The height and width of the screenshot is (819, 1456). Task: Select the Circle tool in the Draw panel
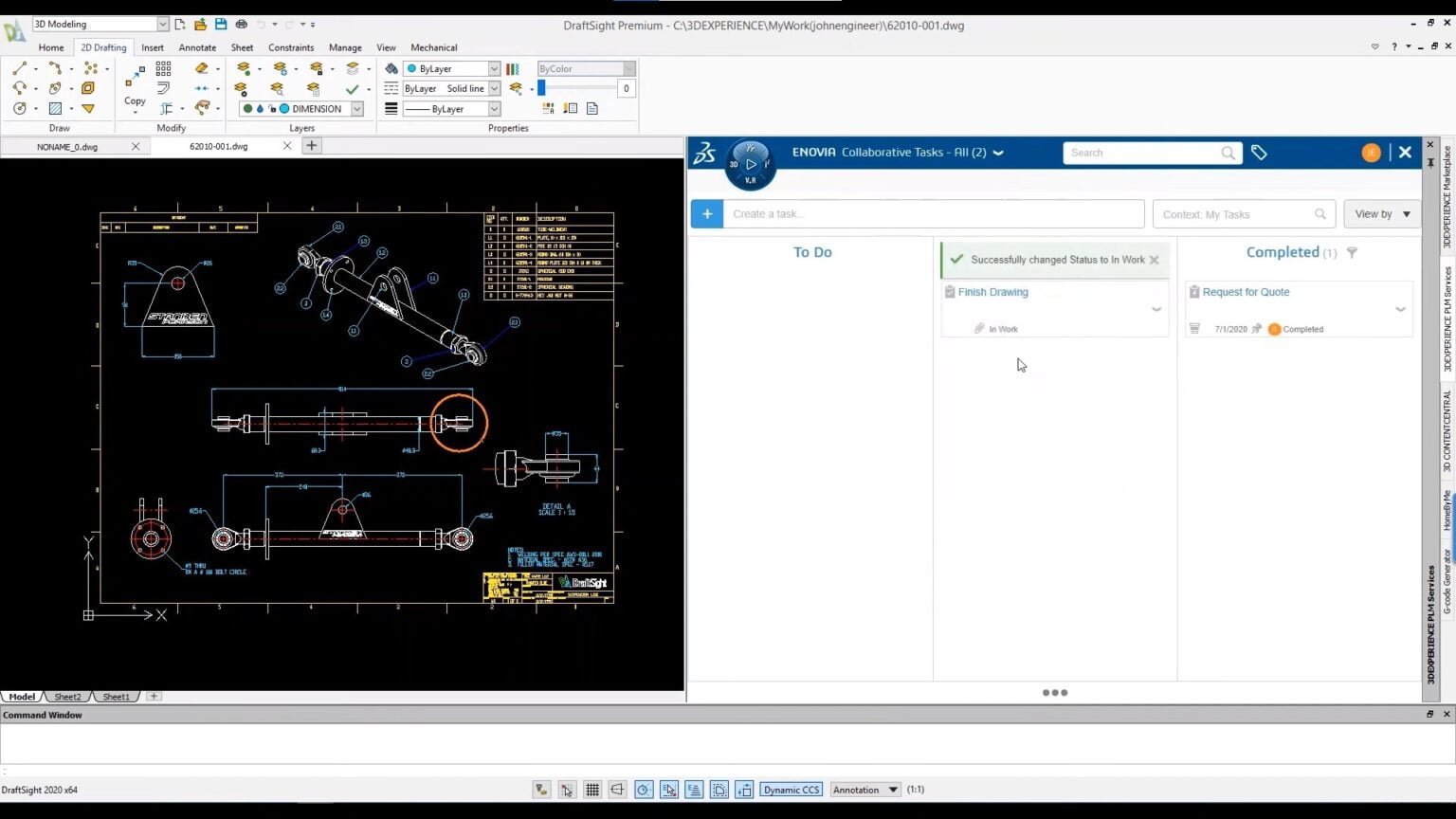[20, 107]
